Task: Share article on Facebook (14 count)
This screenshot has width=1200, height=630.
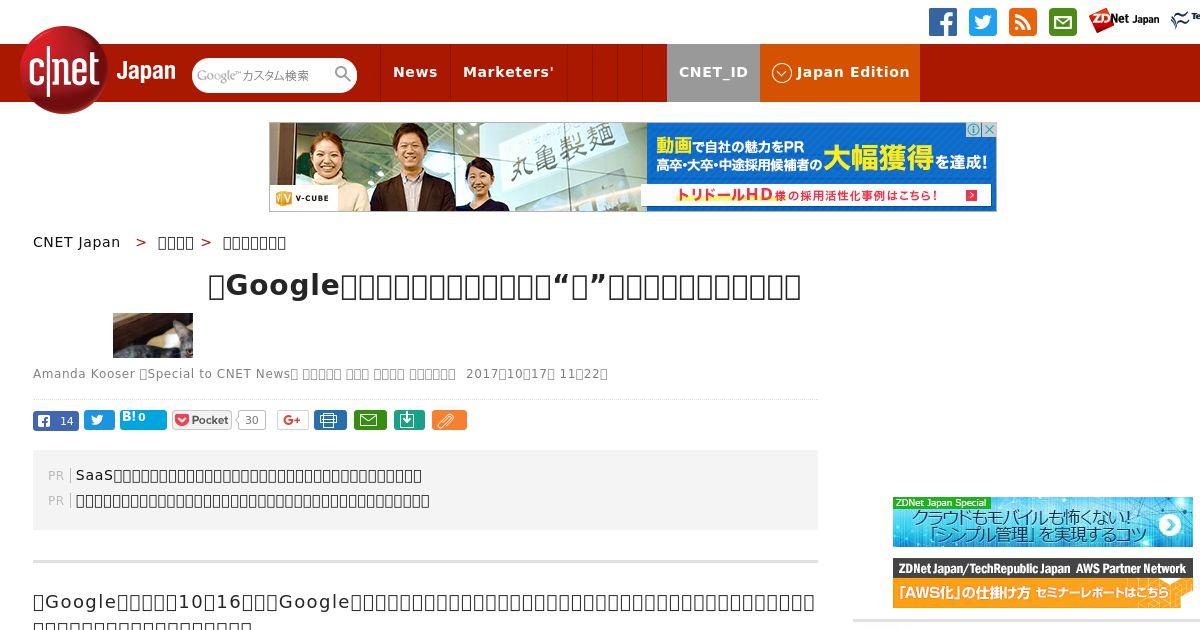Action: (x=56, y=421)
